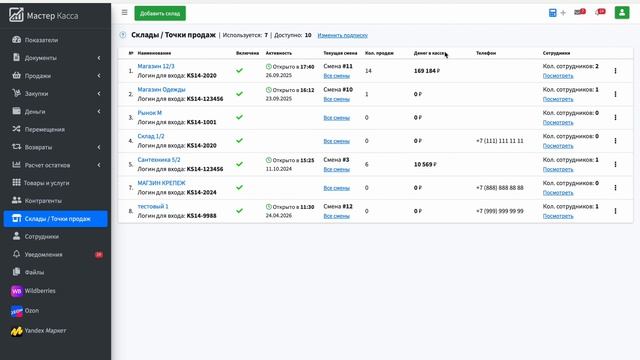Open Товары и услуги in the sidebar
This screenshot has height=360, width=640.
pyautogui.click(x=56, y=183)
